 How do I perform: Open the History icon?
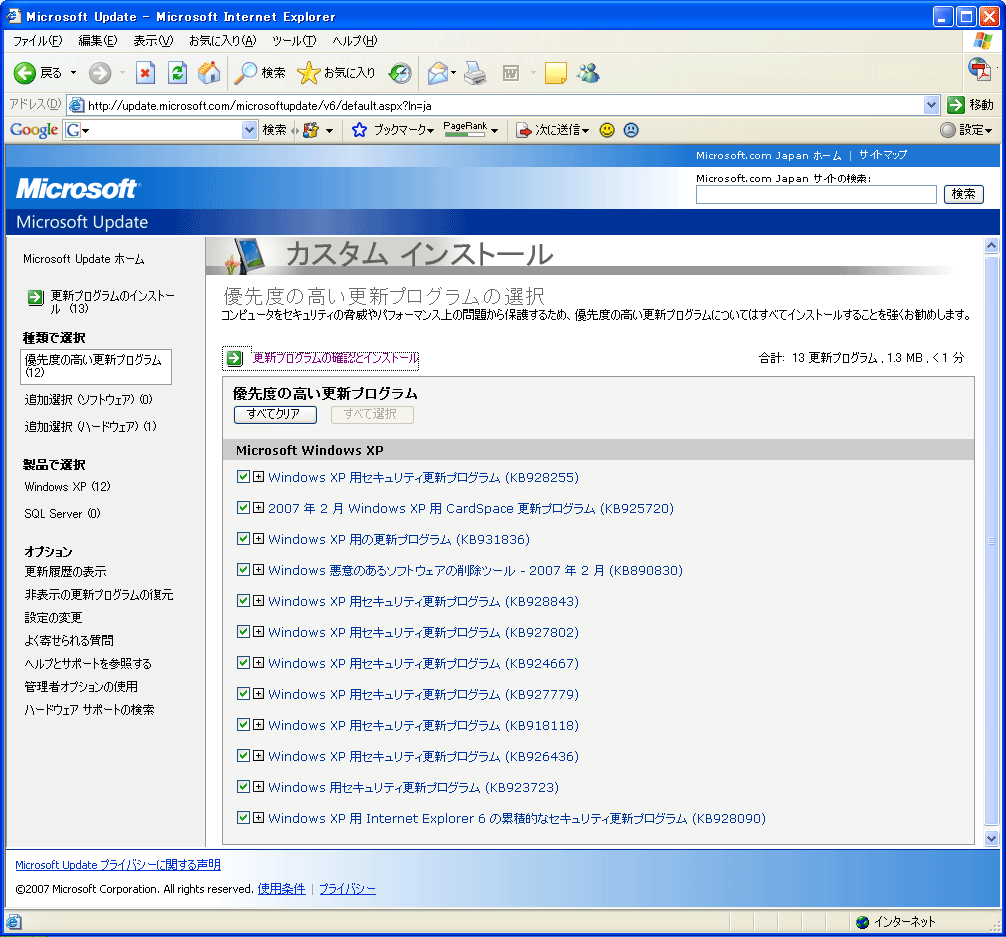tap(400, 73)
